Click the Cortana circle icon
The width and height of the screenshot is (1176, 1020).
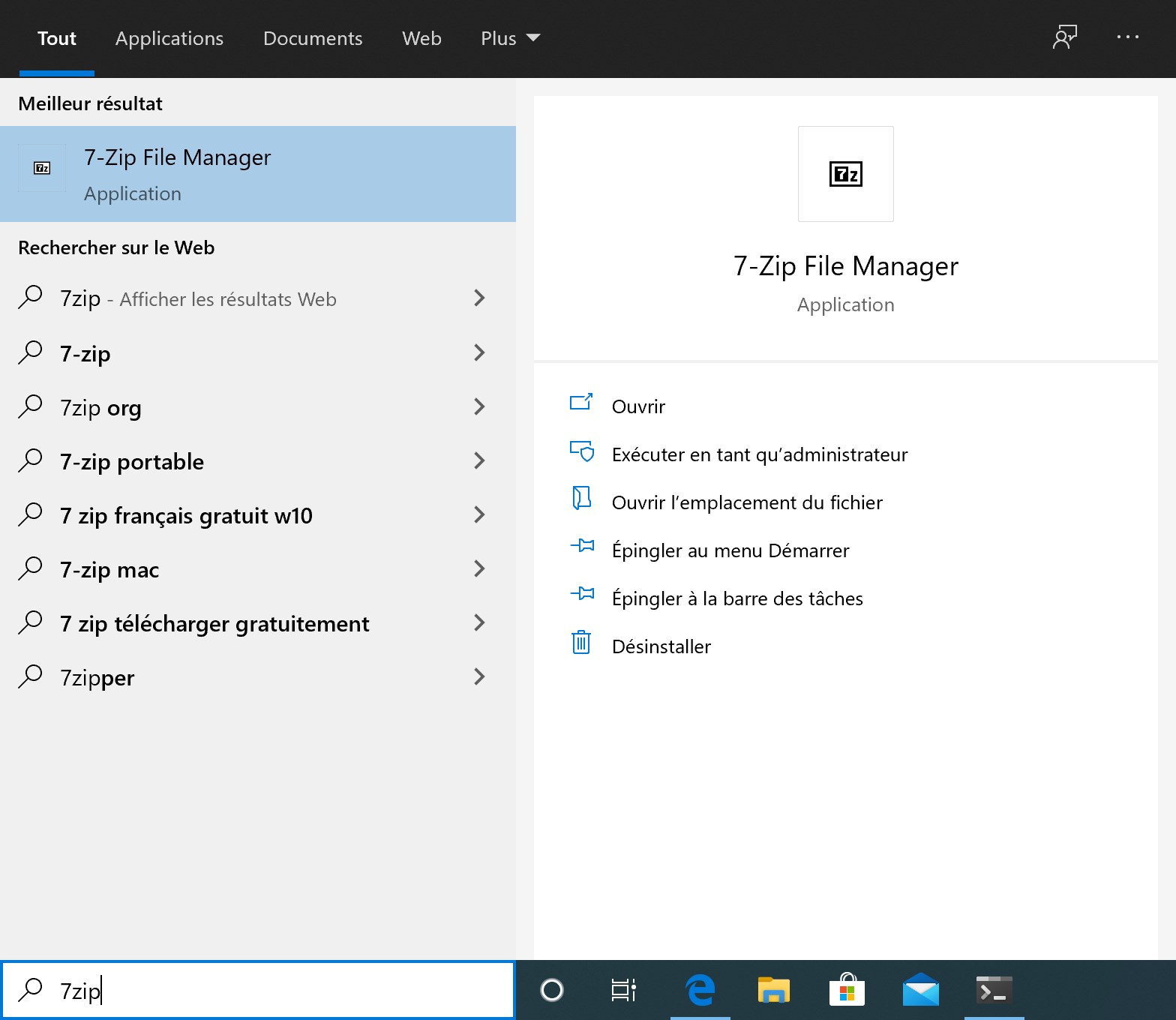tap(552, 990)
